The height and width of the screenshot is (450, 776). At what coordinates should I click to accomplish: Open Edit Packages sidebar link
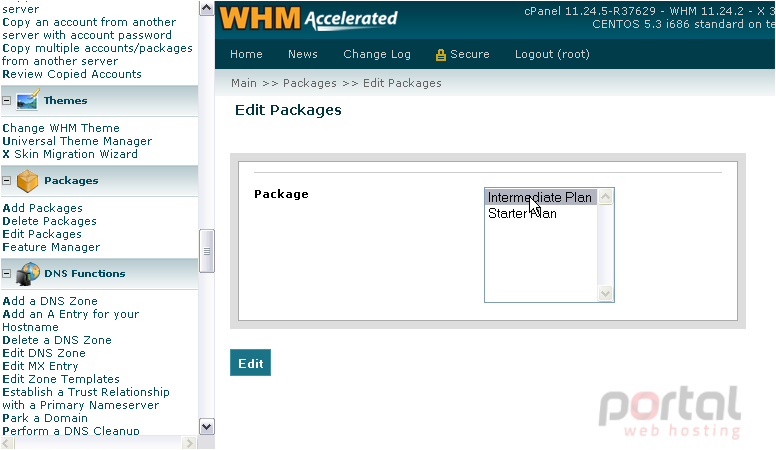click(x=42, y=234)
